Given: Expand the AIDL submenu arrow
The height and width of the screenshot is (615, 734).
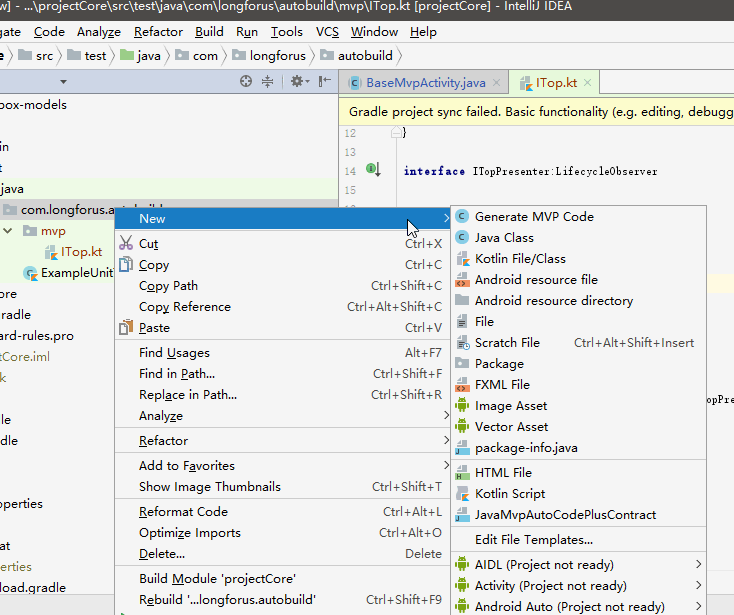Looking at the screenshot, I should pos(698,564).
